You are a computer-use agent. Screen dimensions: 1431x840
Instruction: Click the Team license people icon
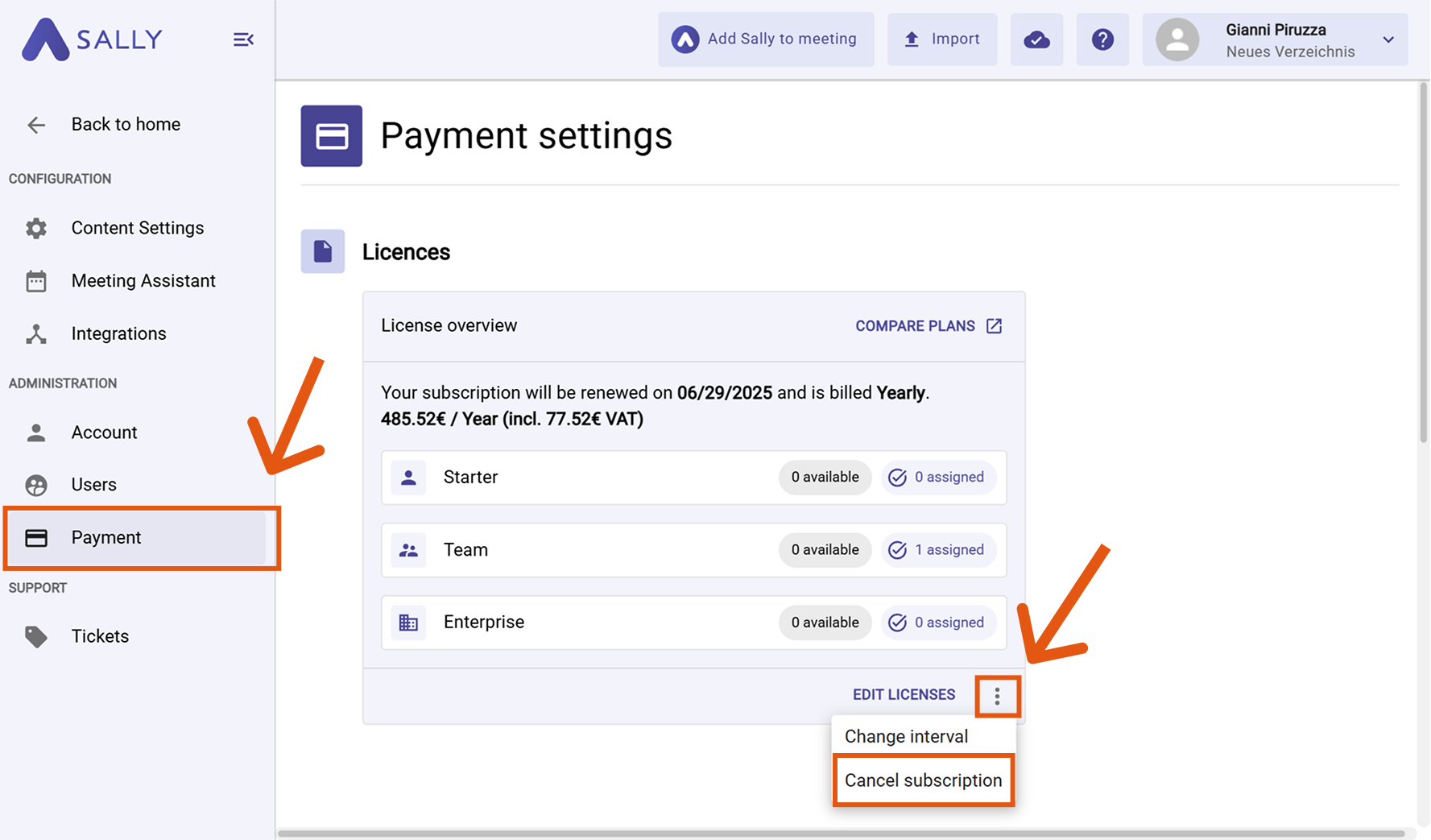(408, 550)
